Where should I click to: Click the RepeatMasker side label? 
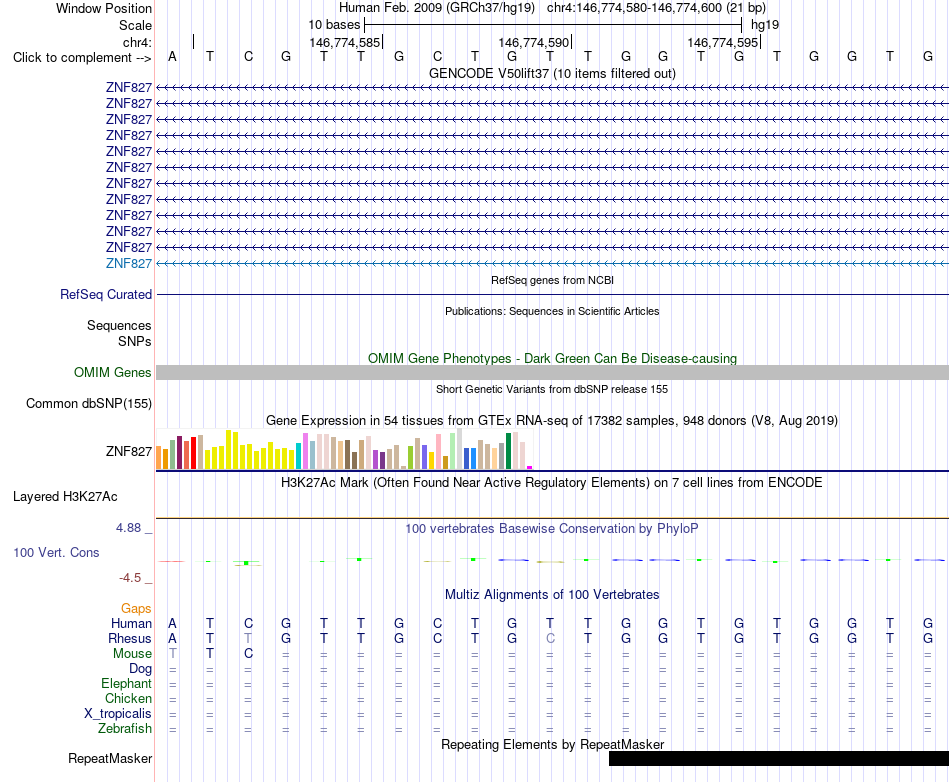click(110, 759)
